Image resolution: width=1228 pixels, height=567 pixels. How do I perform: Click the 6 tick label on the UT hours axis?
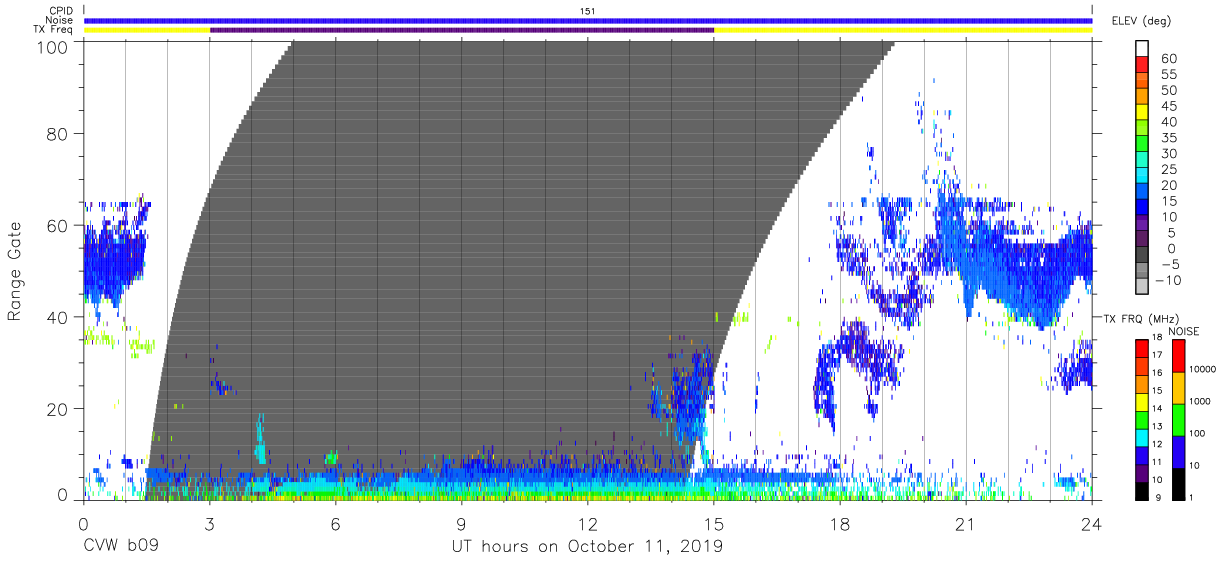coord(336,522)
